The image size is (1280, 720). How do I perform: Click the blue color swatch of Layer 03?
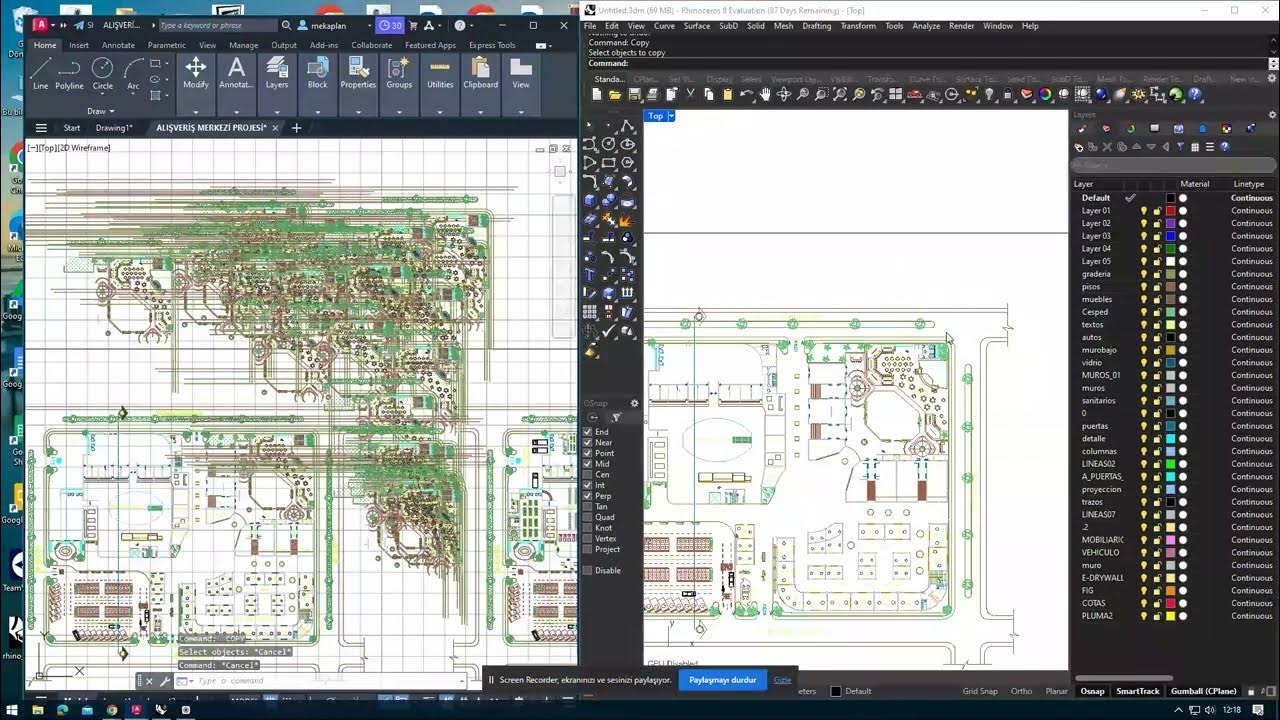pyautogui.click(x=1170, y=236)
